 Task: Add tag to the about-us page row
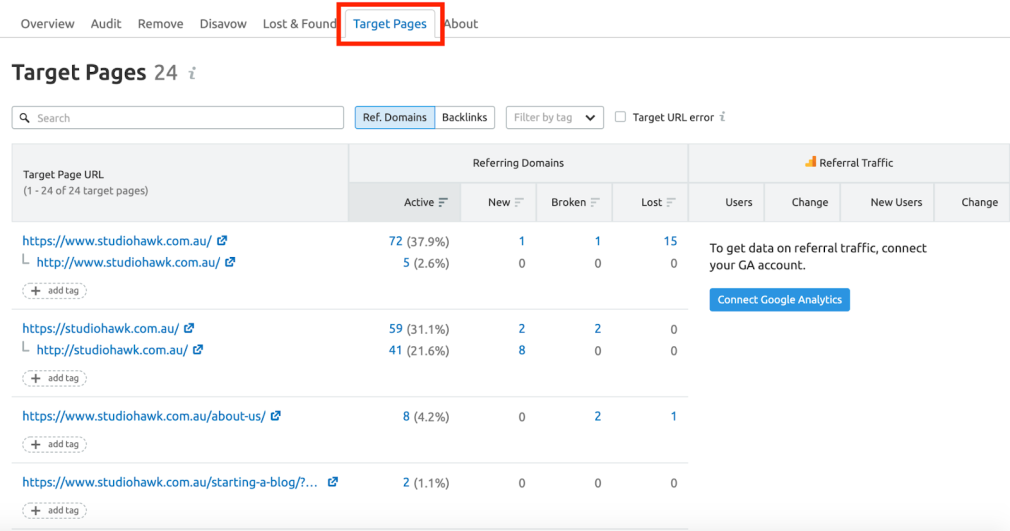pos(55,444)
